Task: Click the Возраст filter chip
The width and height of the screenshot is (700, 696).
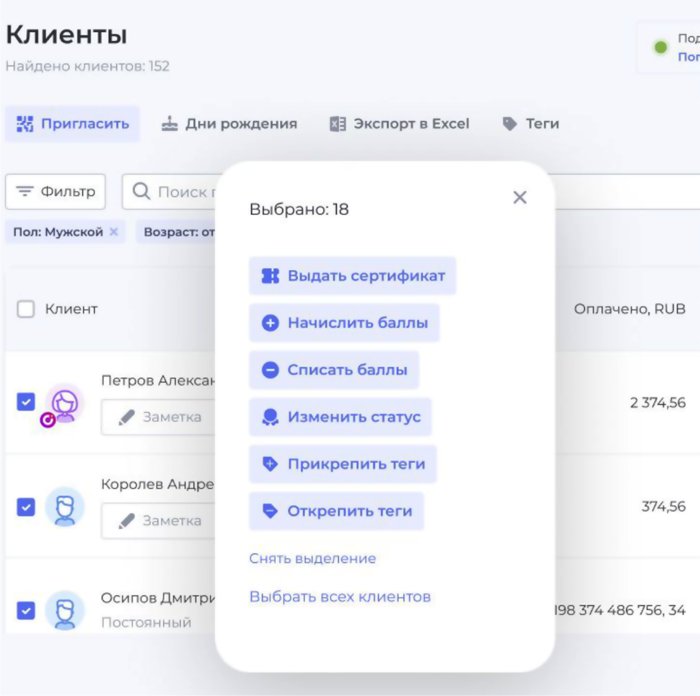Action: click(x=178, y=232)
